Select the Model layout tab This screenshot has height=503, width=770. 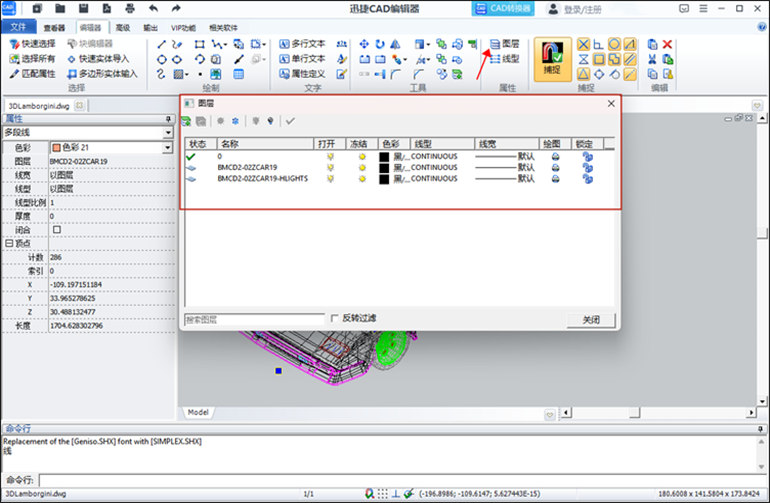pos(198,413)
